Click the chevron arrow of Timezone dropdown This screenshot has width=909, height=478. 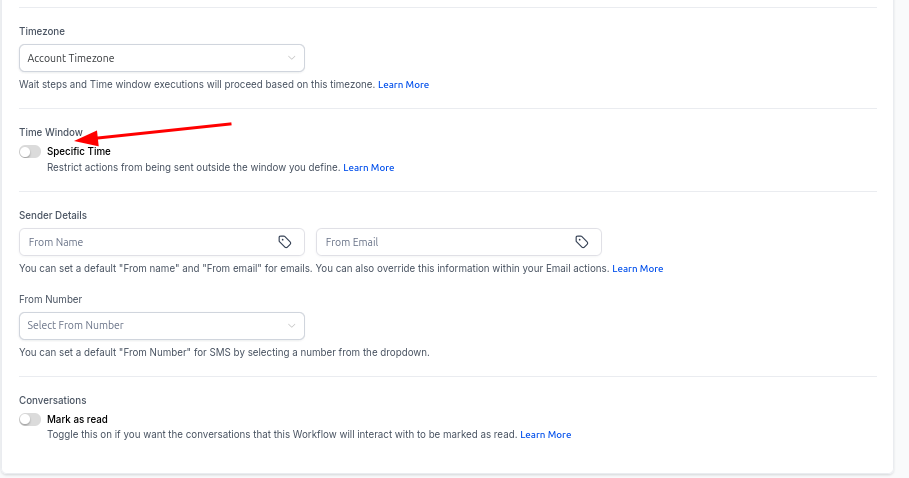[292, 59]
